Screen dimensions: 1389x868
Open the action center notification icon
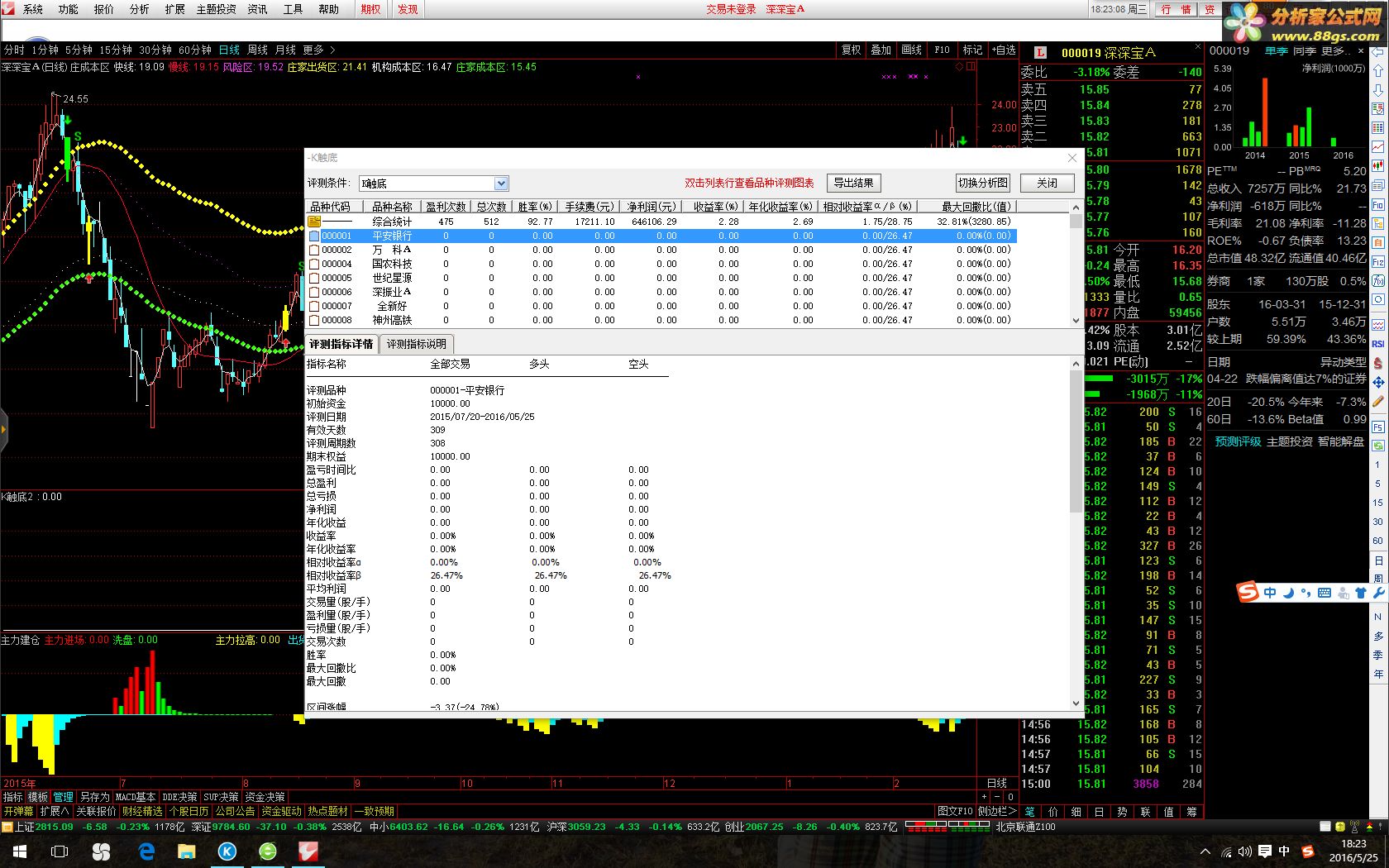(1265, 851)
